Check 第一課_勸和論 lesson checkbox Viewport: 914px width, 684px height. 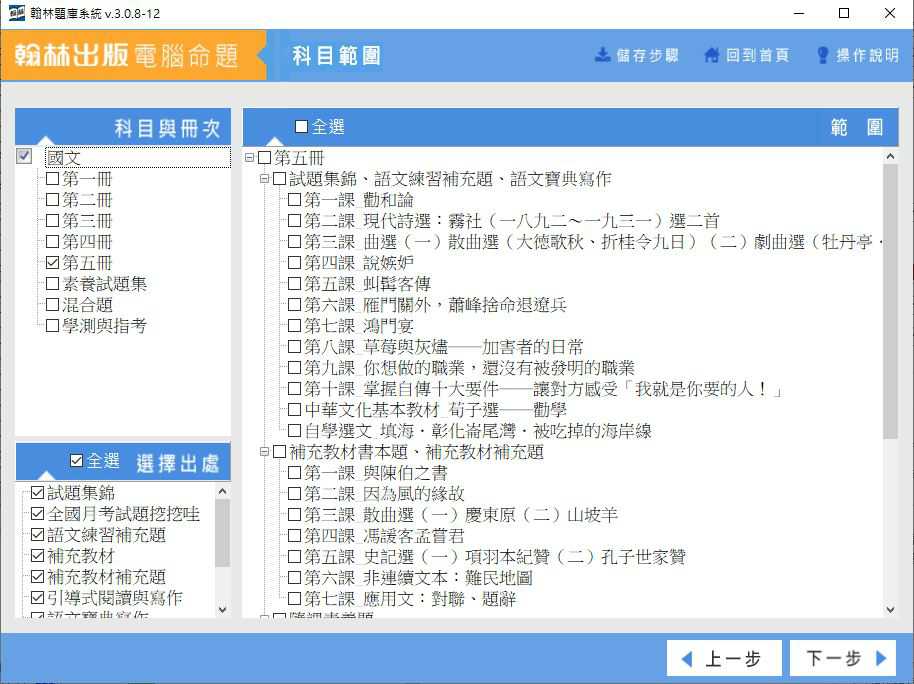(x=295, y=199)
